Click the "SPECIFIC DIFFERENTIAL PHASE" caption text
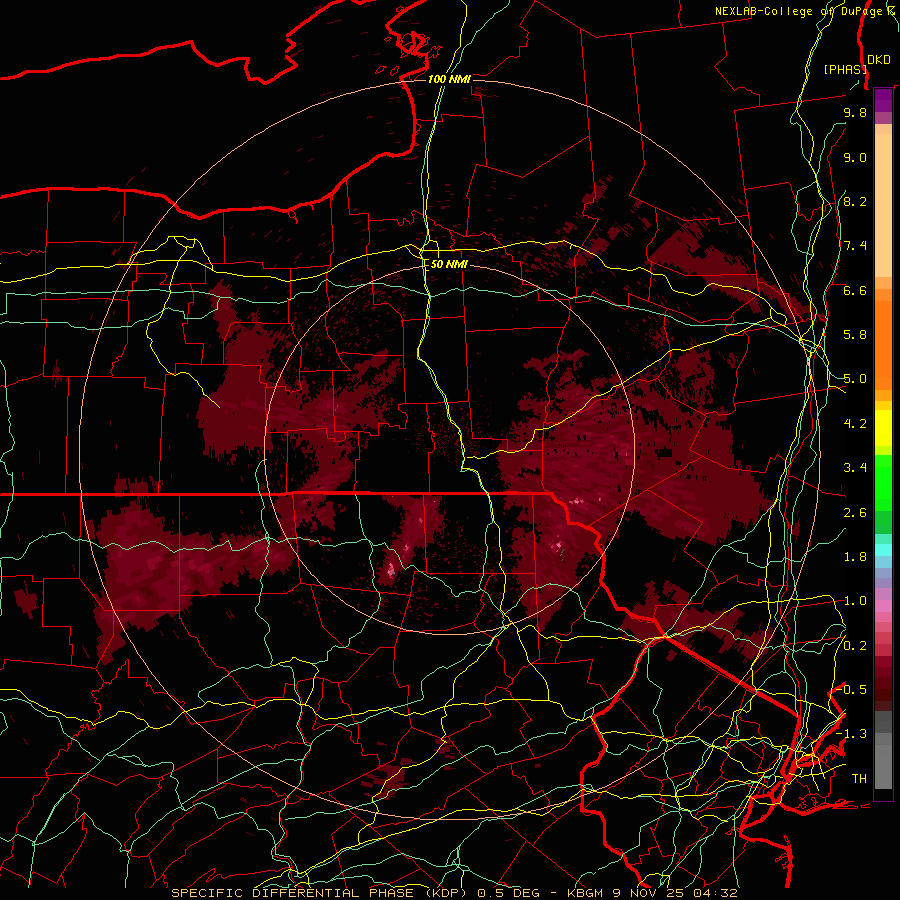 pyautogui.click(x=292, y=893)
